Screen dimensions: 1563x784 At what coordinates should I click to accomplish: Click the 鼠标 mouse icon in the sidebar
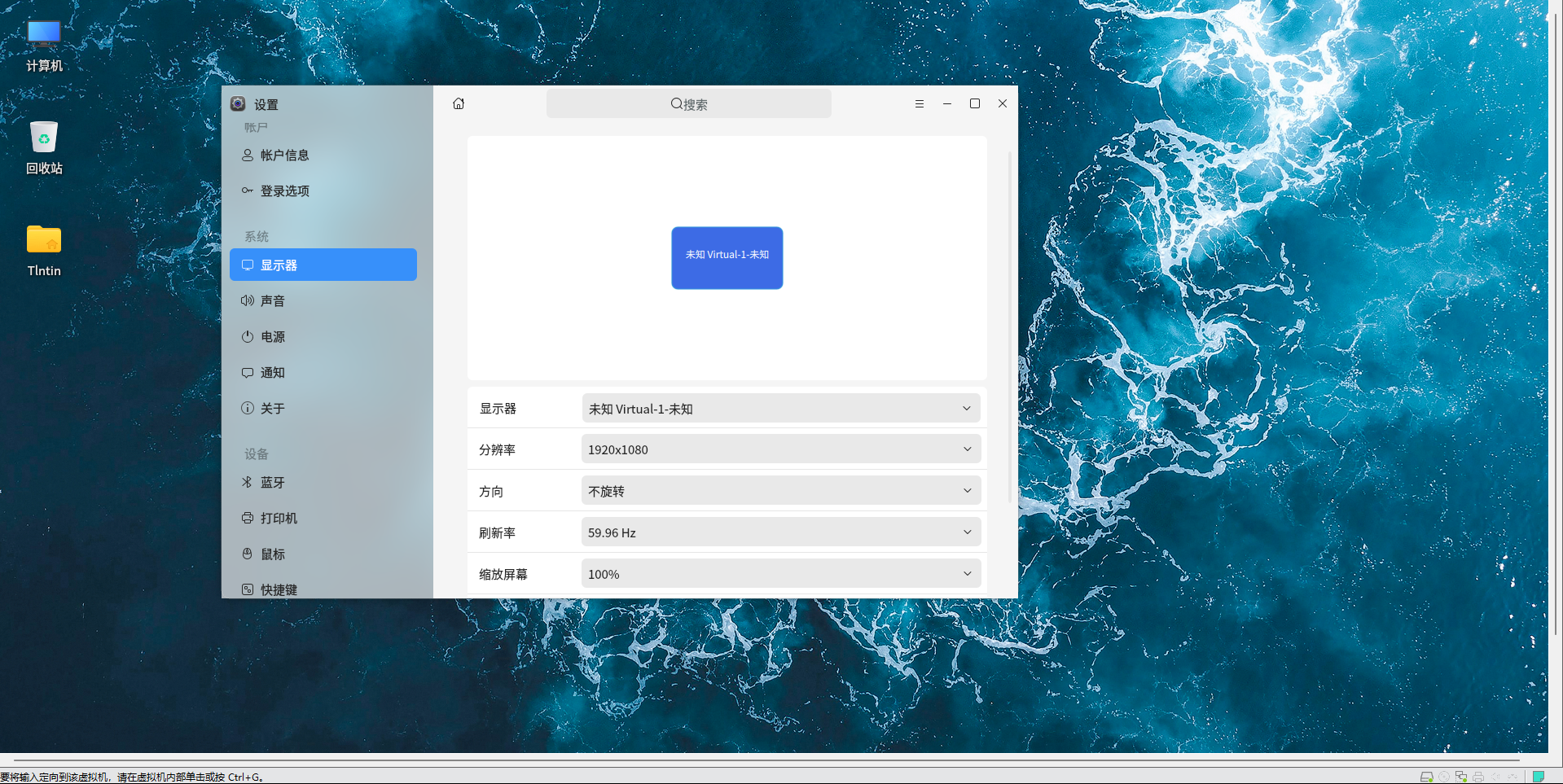click(x=247, y=554)
